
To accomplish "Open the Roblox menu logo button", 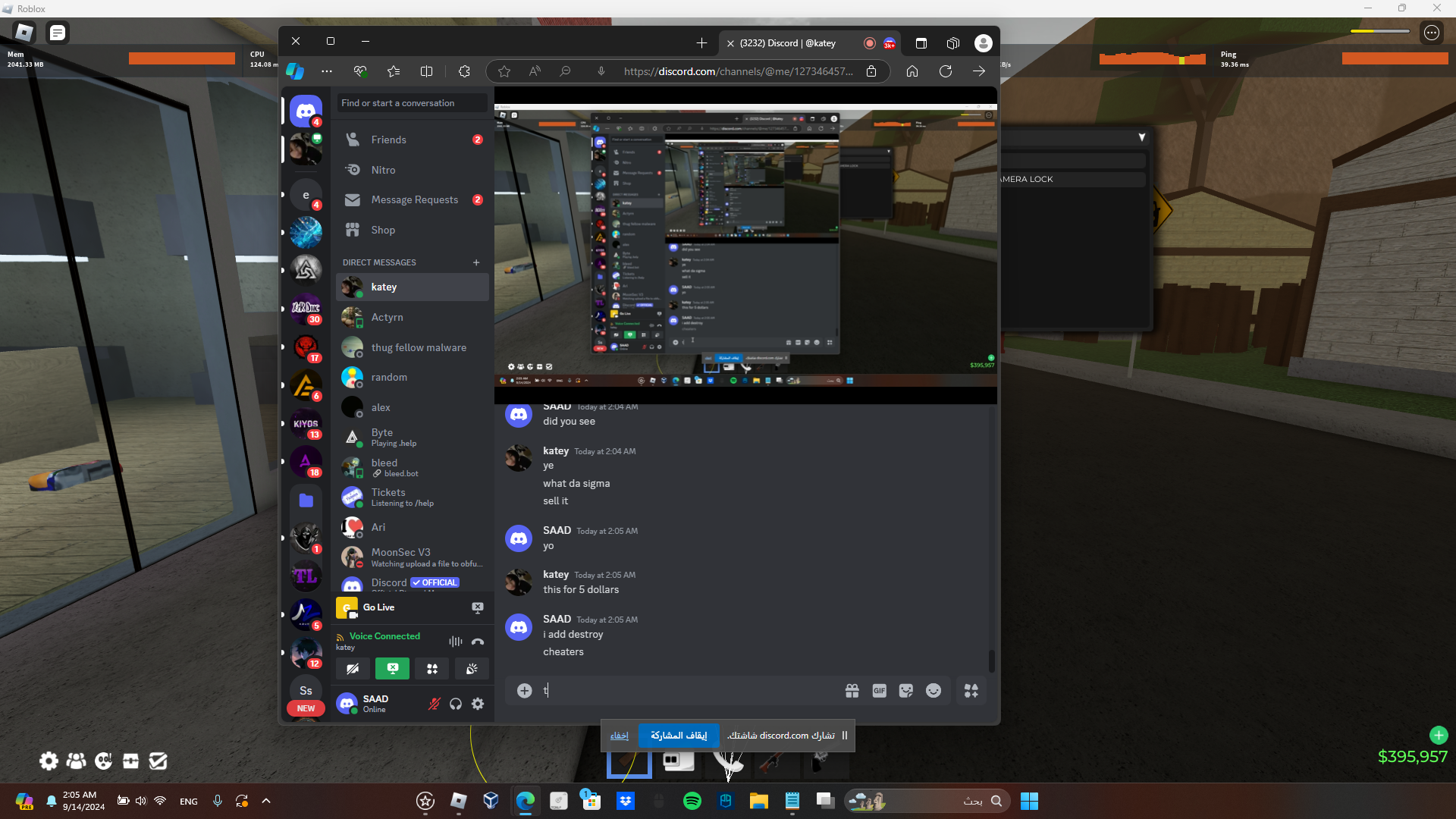I will [24, 33].
